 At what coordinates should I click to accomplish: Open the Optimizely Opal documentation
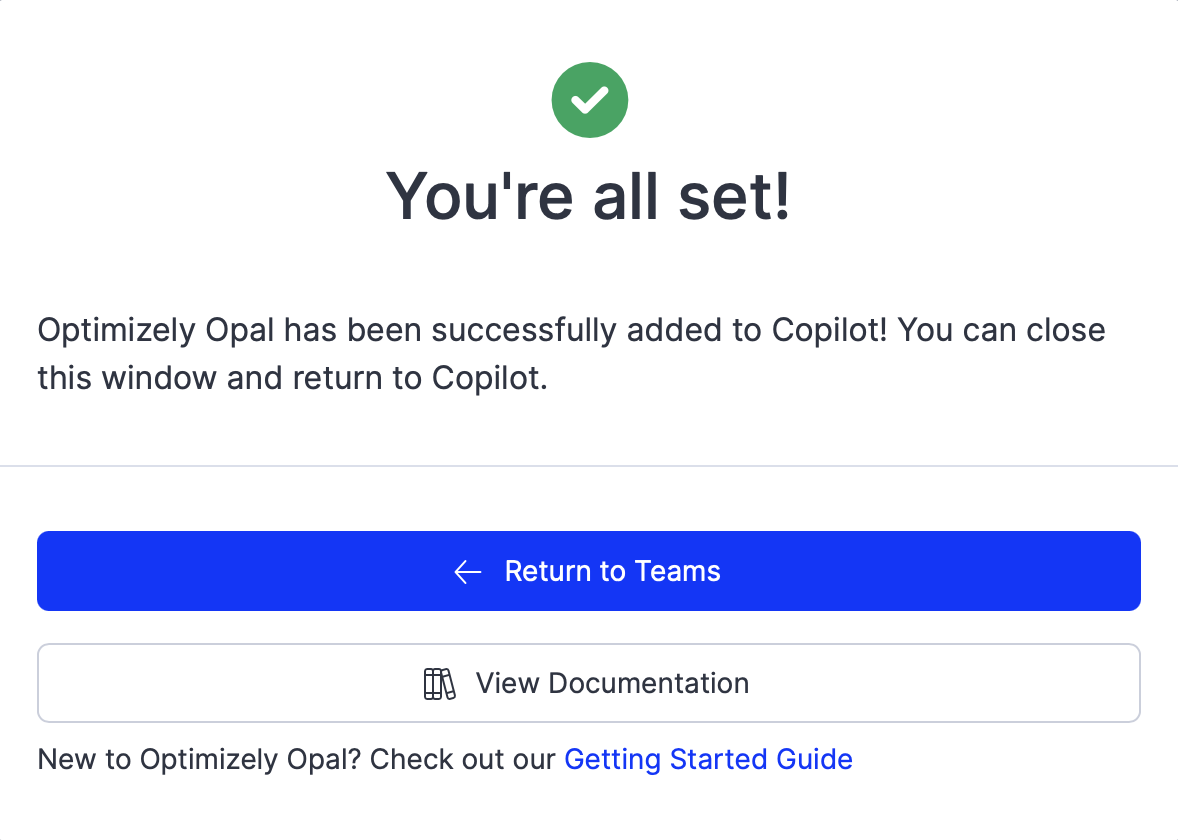click(x=589, y=683)
